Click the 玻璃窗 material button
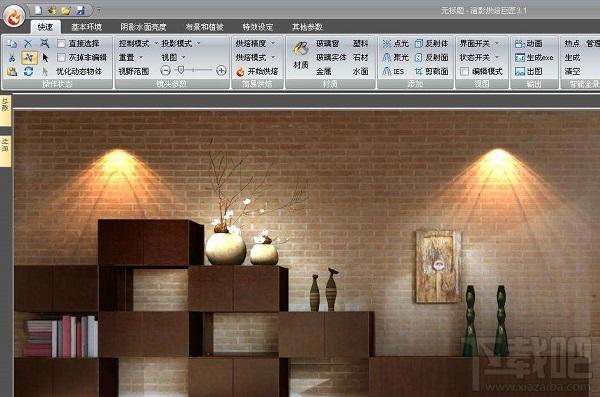Viewport: 600px width, 397px height. point(328,44)
